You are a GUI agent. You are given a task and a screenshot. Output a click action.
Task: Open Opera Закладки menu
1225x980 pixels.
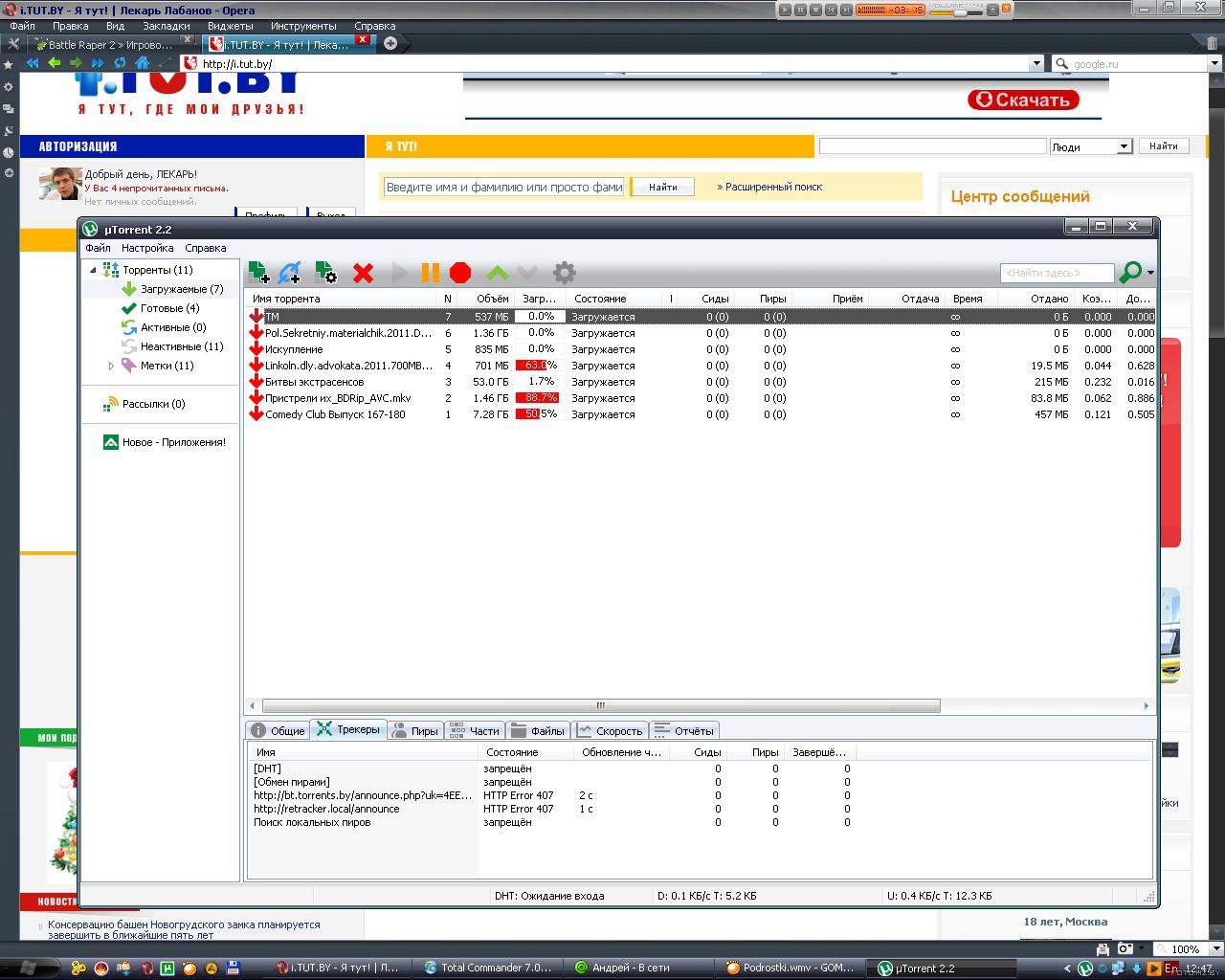click(166, 26)
